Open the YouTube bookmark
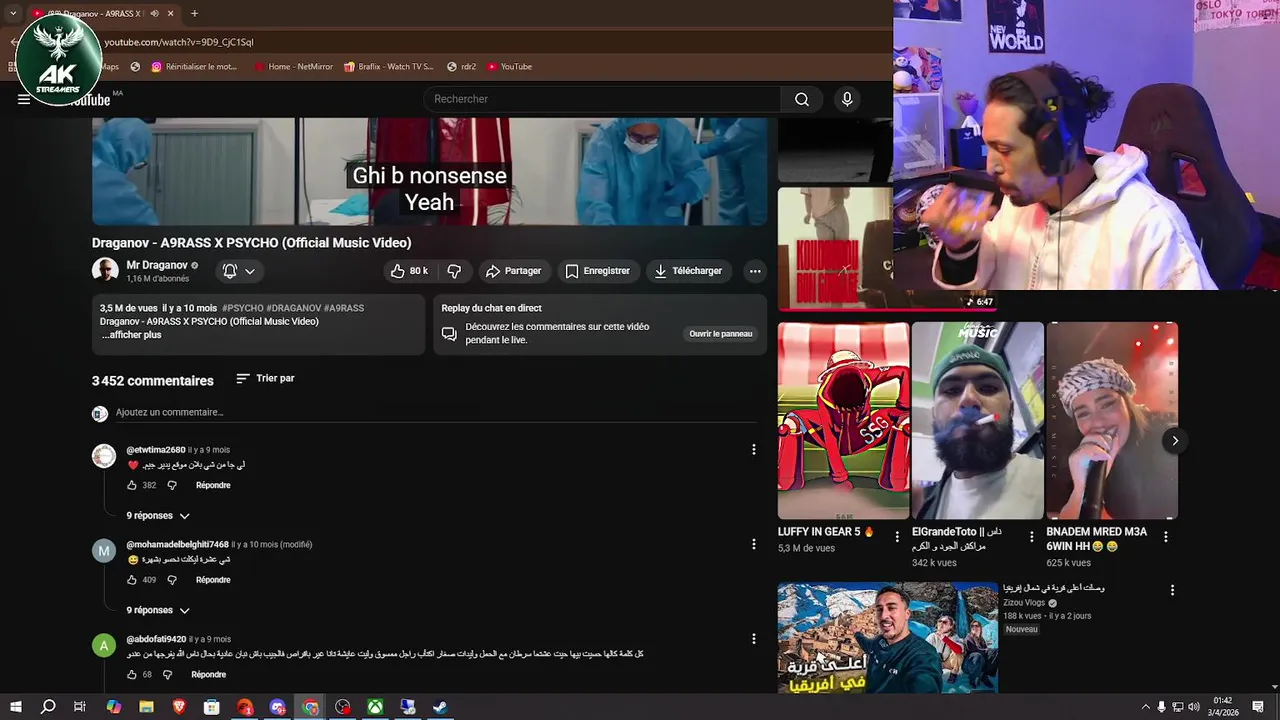This screenshot has height=720, width=1280. point(510,67)
